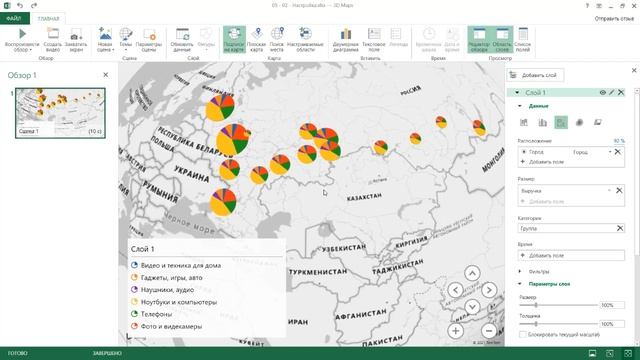The image size is (640, 360).
Task: Open Поиск места location search
Action: click(x=277, y=40)
